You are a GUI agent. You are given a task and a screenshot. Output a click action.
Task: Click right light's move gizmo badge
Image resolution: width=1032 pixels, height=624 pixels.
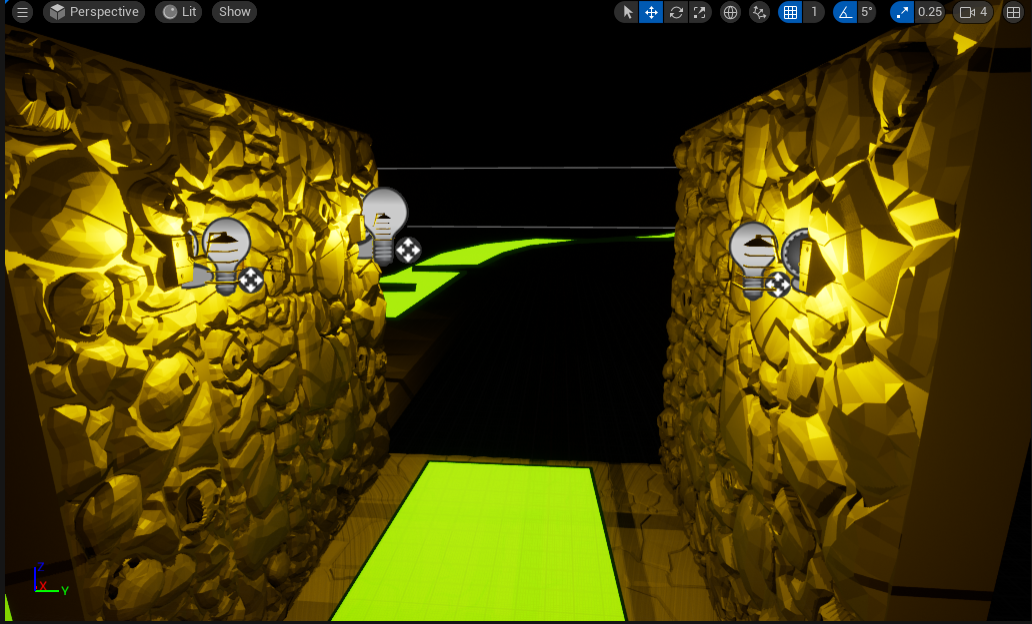779,285
